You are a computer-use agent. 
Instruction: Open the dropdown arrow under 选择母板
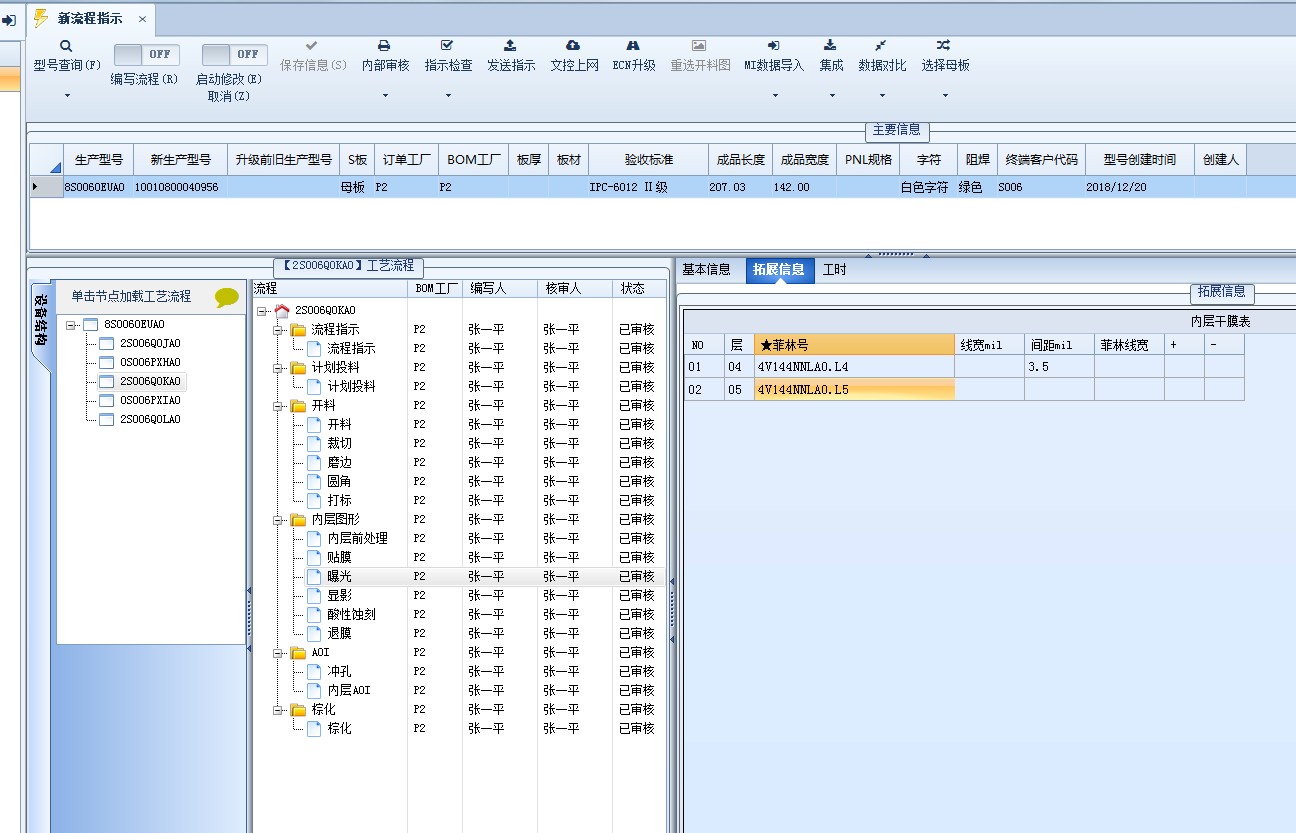click(x=945, y=96)
